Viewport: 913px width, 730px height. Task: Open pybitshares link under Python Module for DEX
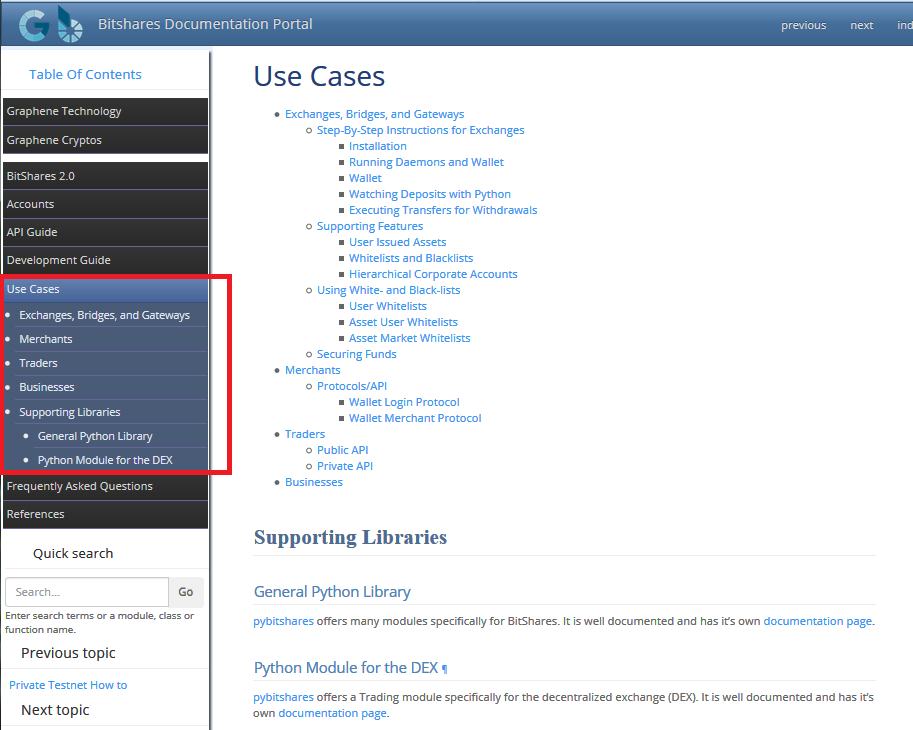point(284,697)
